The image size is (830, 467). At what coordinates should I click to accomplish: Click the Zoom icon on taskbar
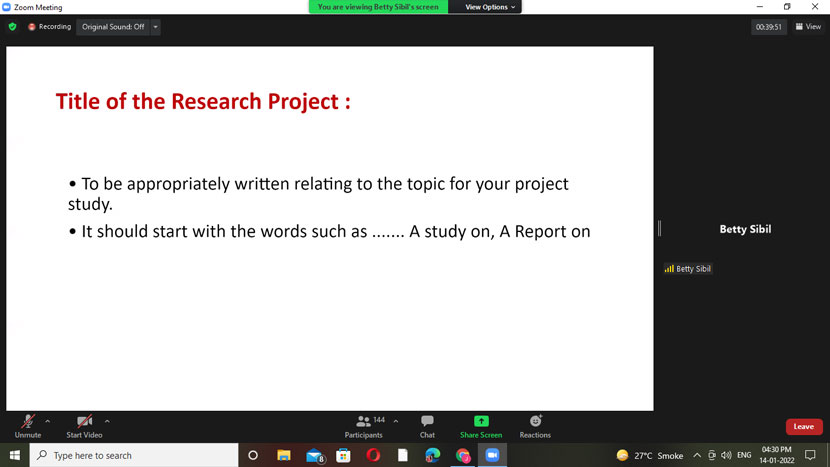[492, 455]
